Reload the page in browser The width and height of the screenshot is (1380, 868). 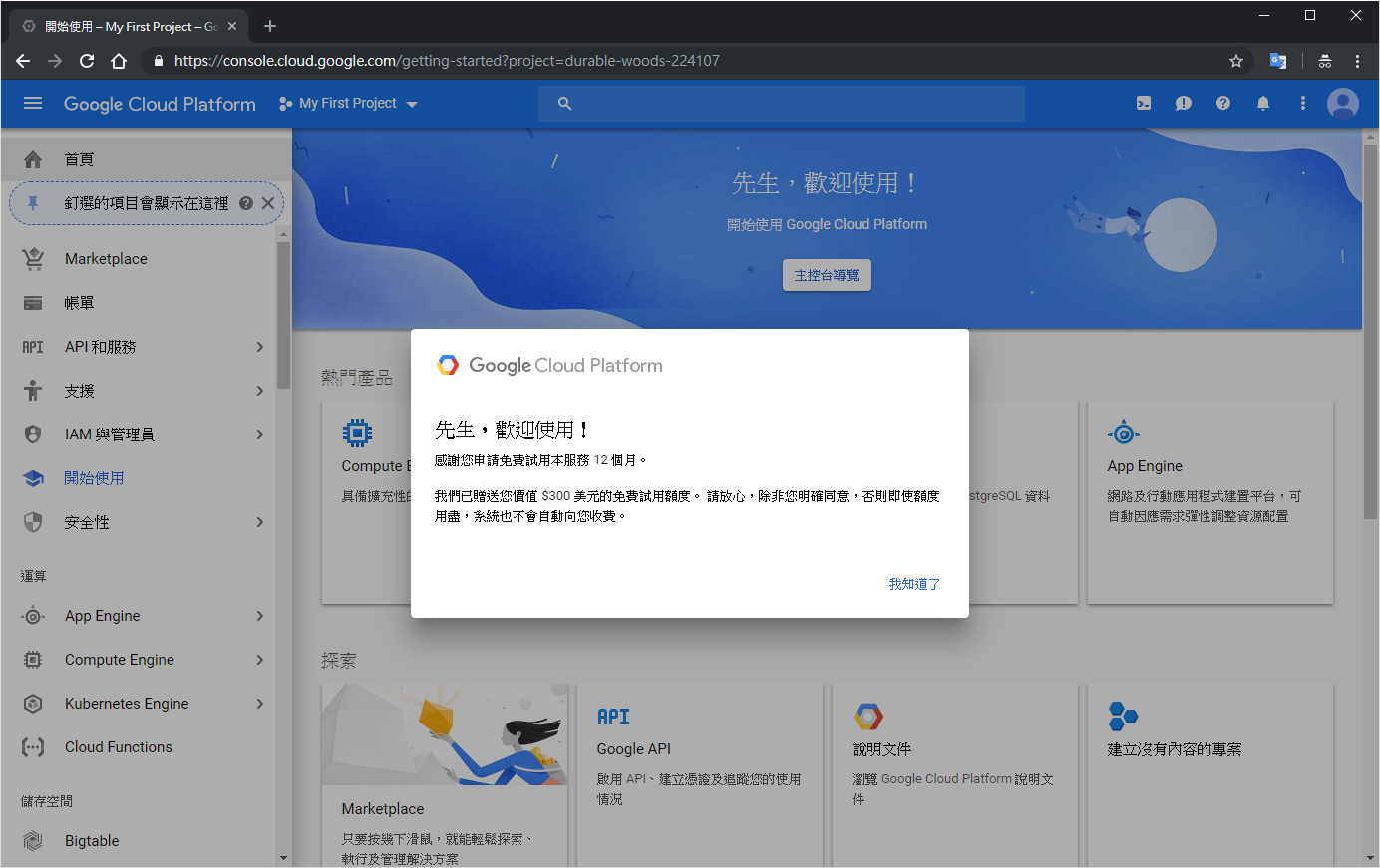tap(87, 61)
